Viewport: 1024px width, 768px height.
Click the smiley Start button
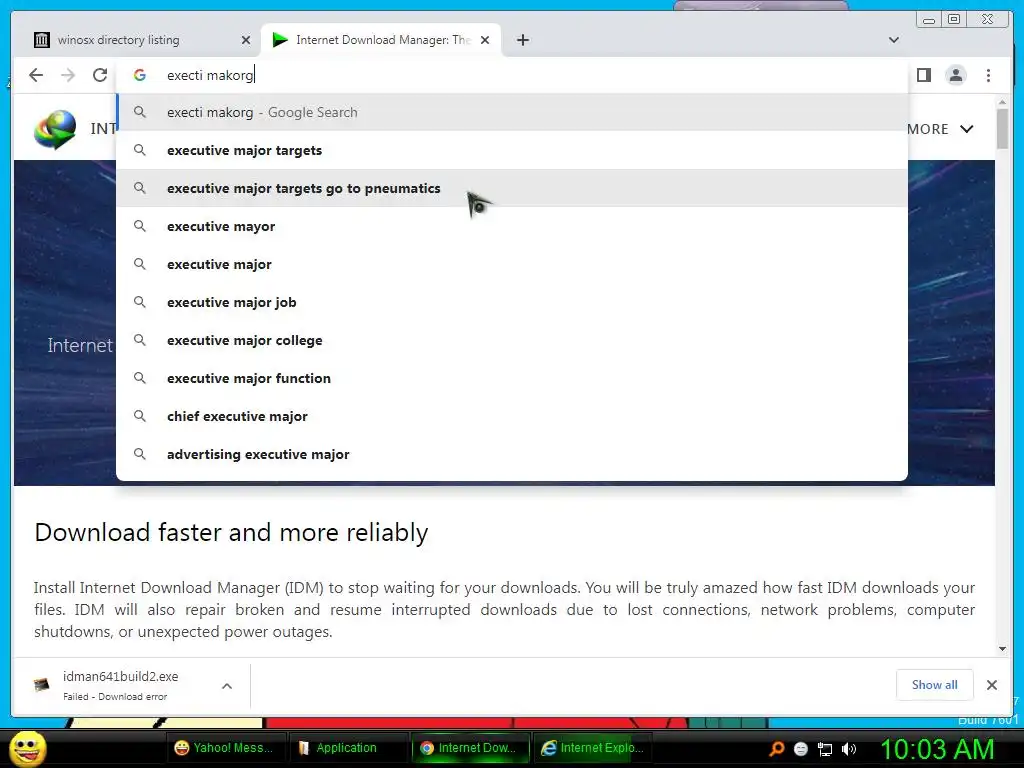point(27,749)
